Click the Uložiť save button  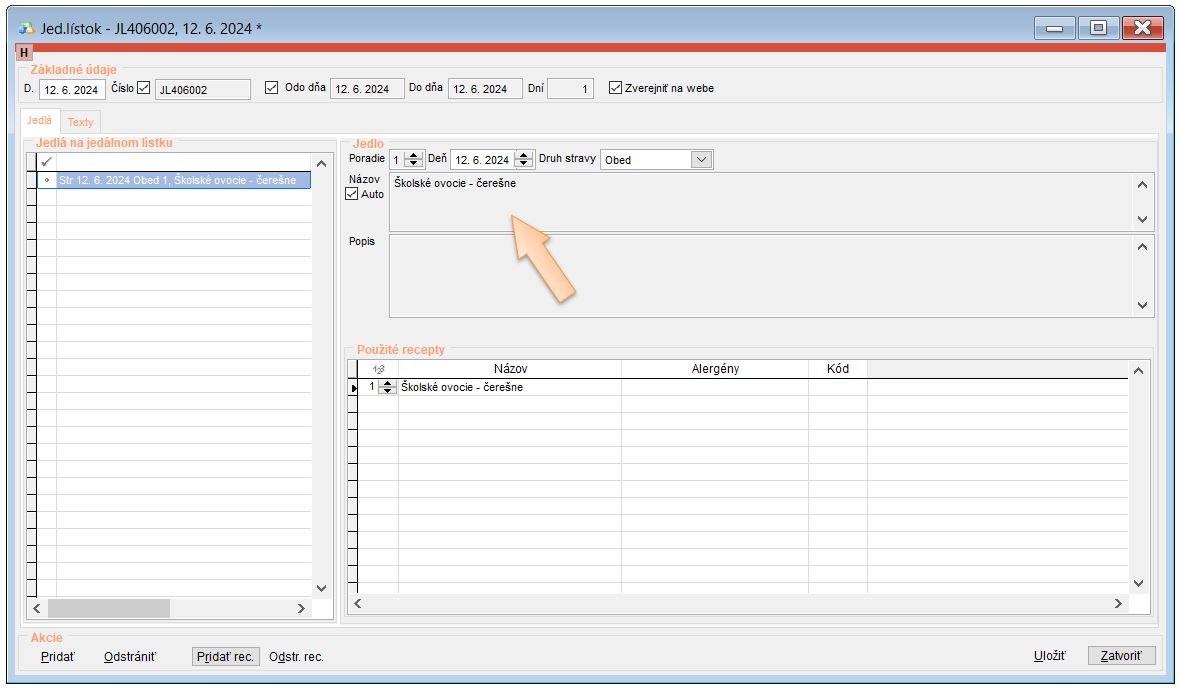point(1049,657)
